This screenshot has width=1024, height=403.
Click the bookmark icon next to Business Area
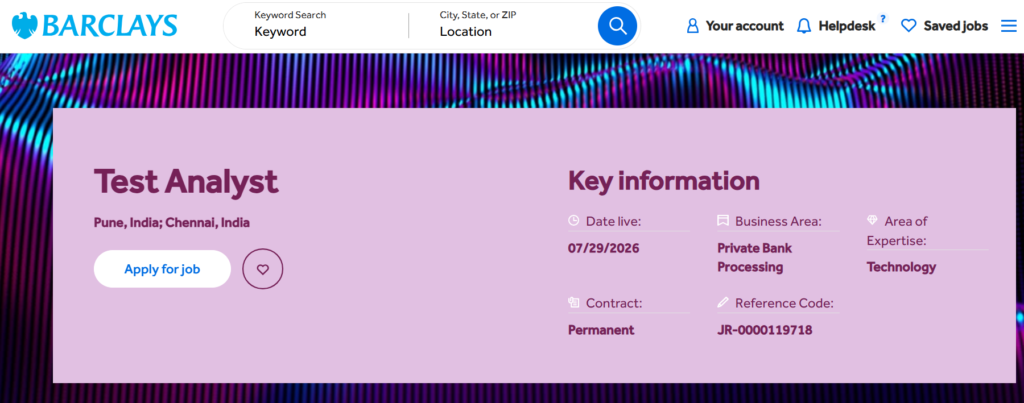[722, 221]
